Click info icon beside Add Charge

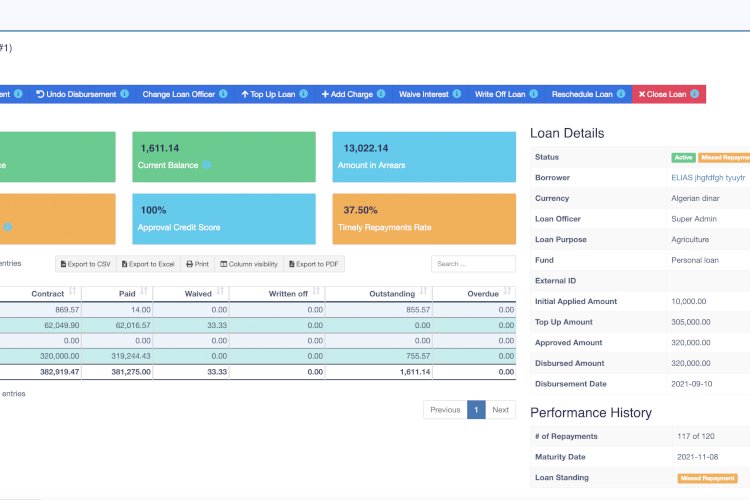tap(381, 94)
